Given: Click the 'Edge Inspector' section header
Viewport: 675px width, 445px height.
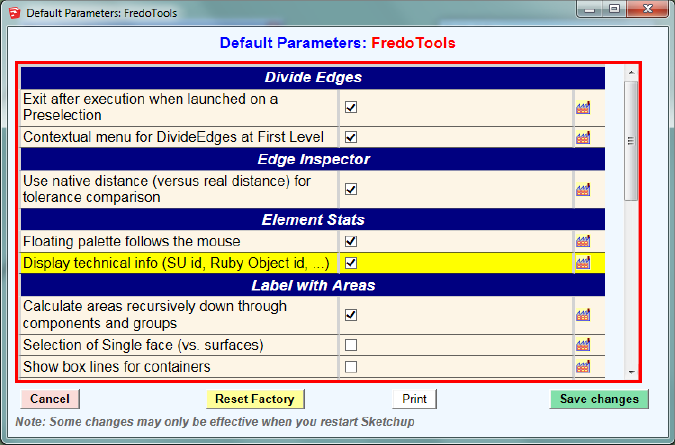Looking at the screenshot, I should click(313, 159).
